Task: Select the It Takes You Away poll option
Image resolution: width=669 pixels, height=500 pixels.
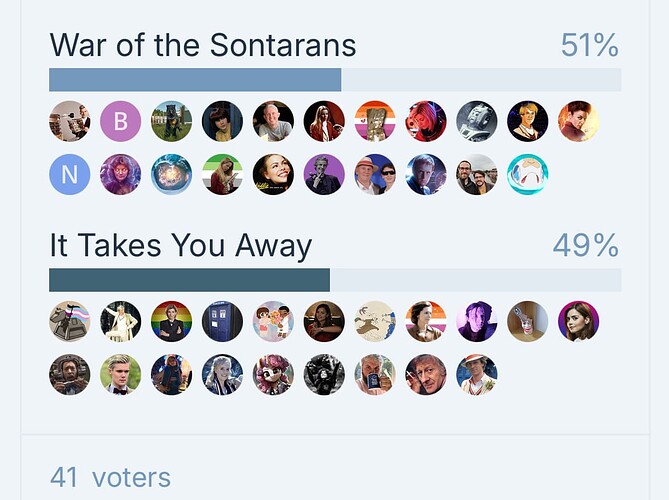Action: [x=181, y=245]
